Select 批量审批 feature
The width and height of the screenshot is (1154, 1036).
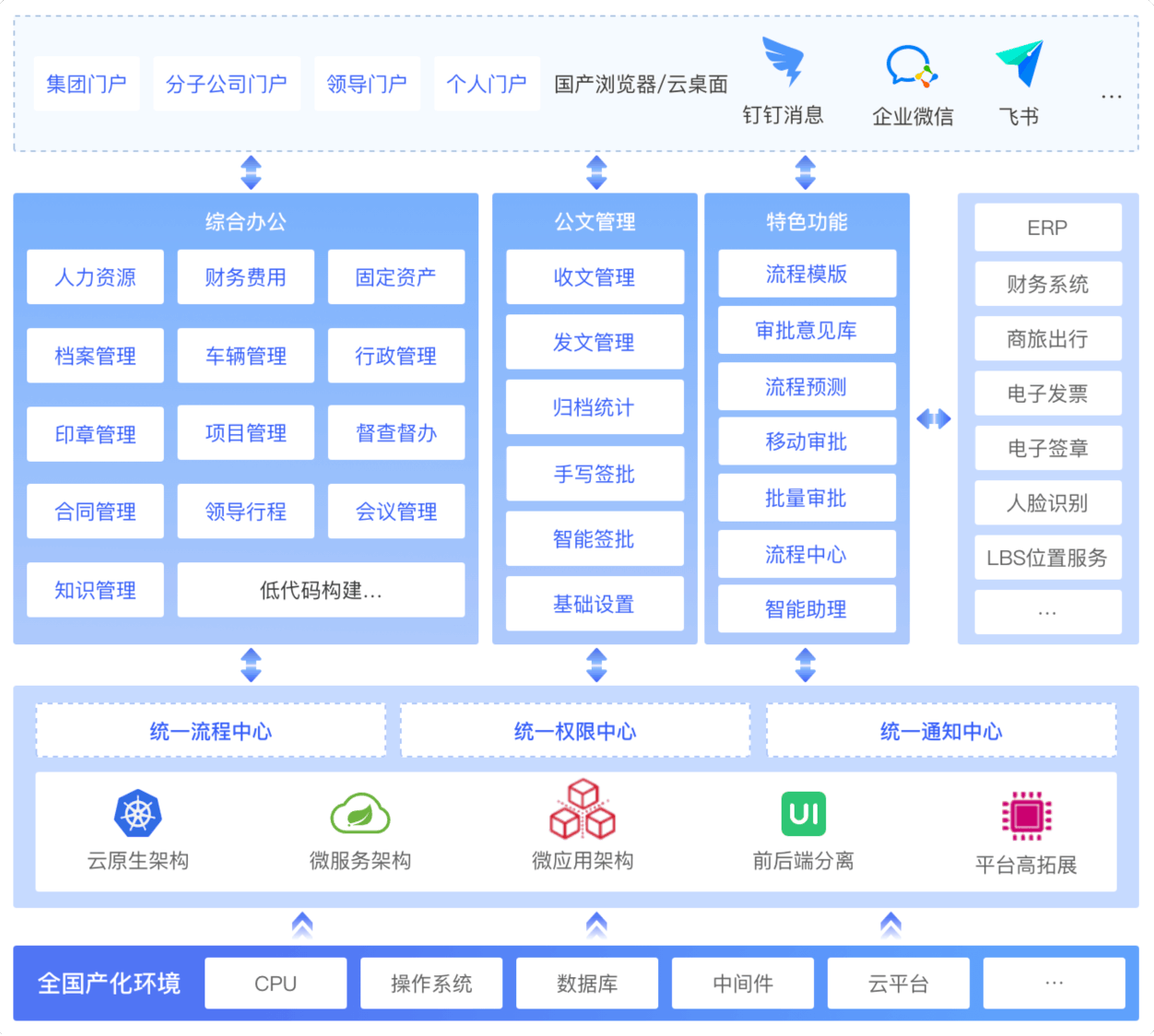[807, 498]
